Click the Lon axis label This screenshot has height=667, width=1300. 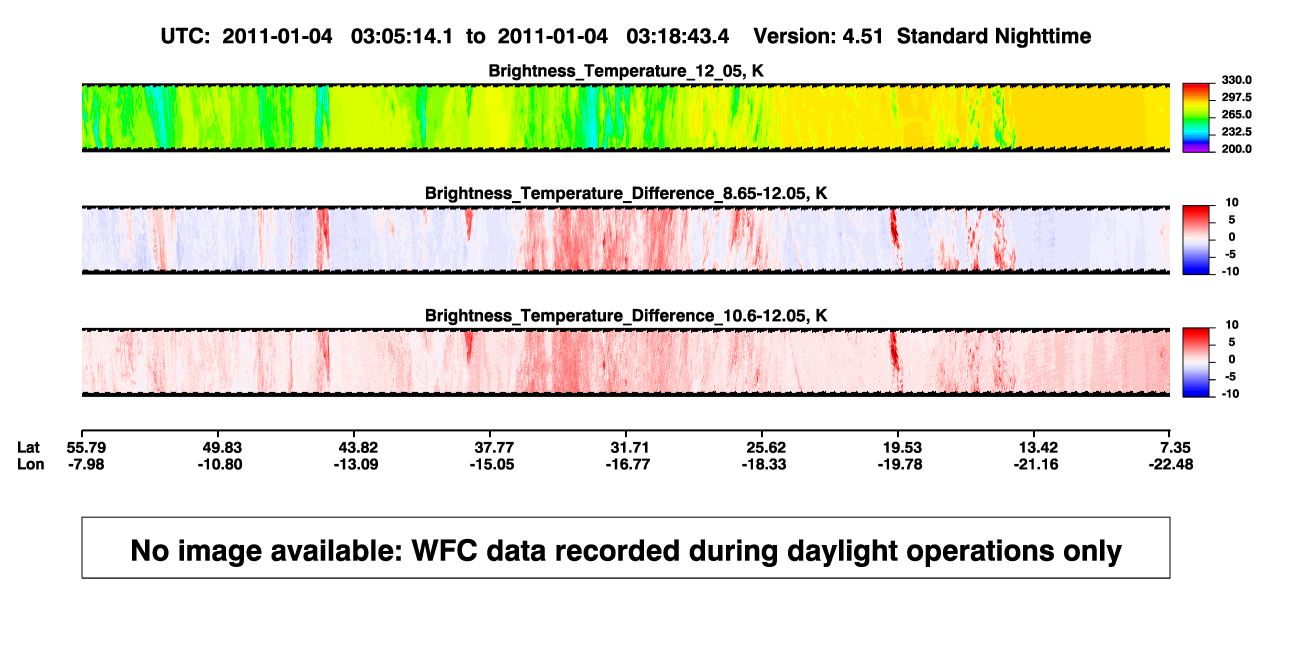click(x=30, y=464)
